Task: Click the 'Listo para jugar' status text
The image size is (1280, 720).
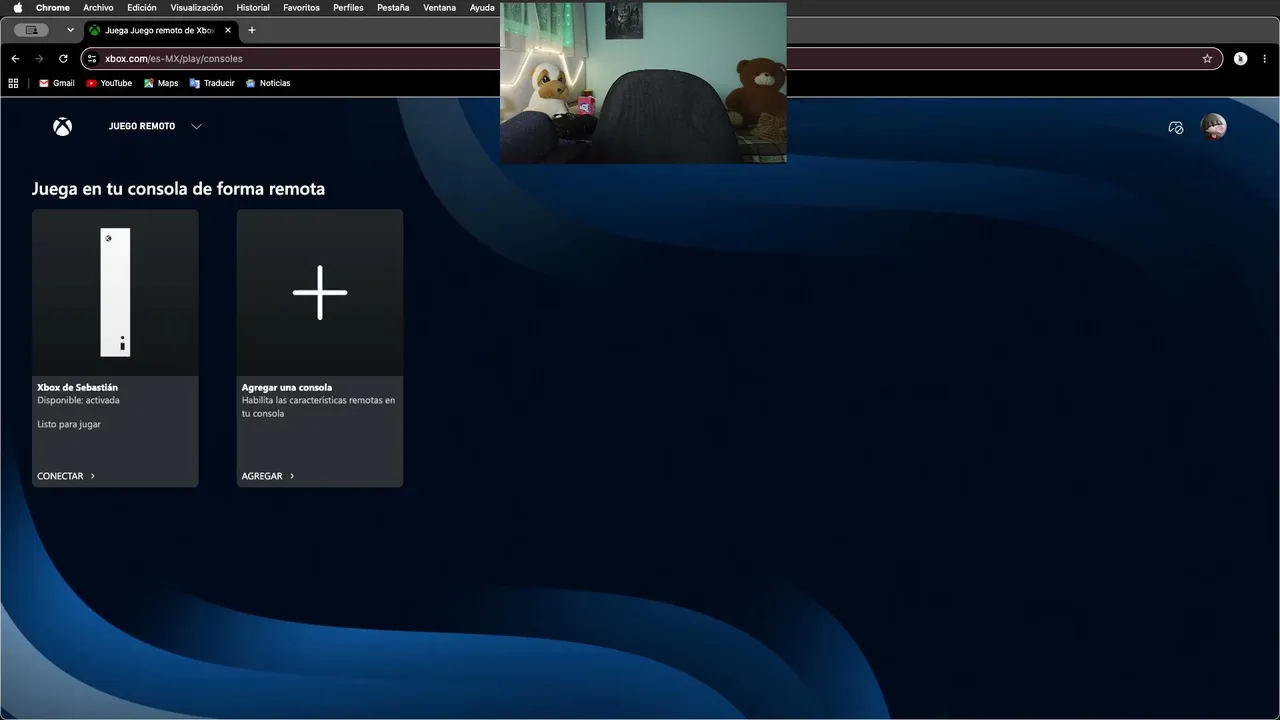Action: (69, 424)
